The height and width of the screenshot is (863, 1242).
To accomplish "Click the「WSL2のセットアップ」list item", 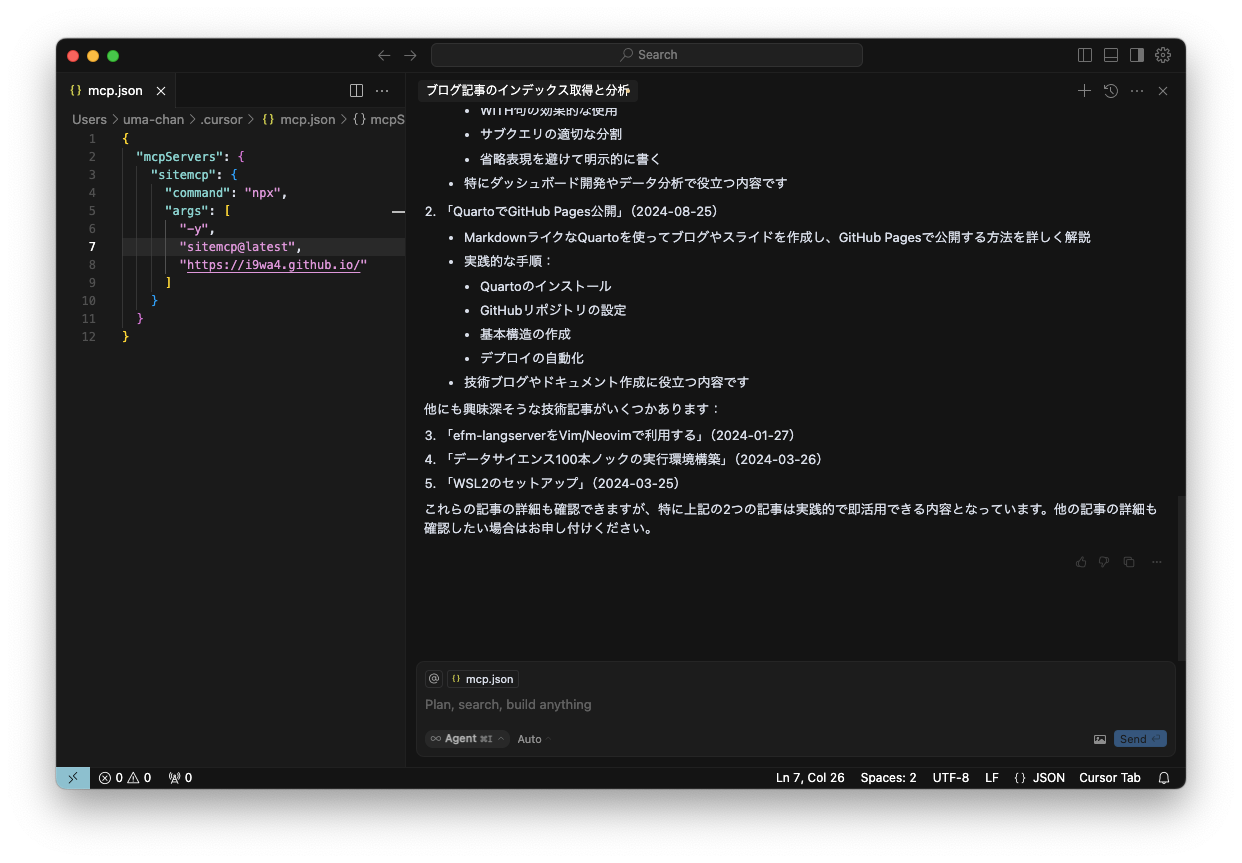I will pos(563,483).
